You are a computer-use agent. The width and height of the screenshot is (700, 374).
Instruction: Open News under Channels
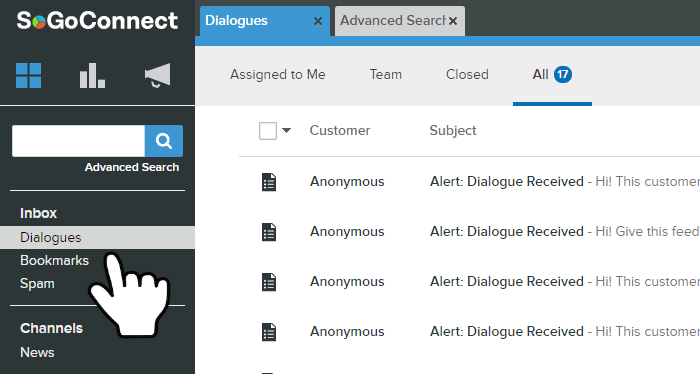point(37,353)
